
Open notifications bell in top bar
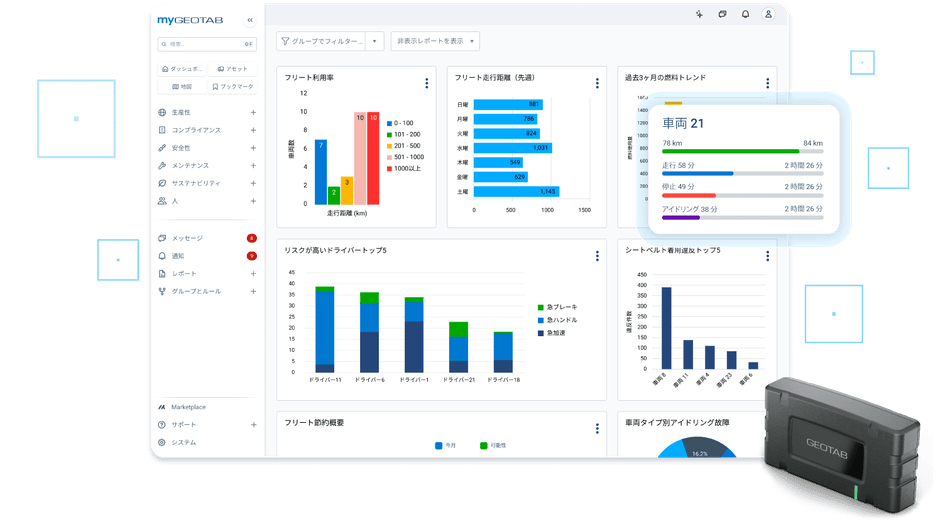tap(745, 14)
